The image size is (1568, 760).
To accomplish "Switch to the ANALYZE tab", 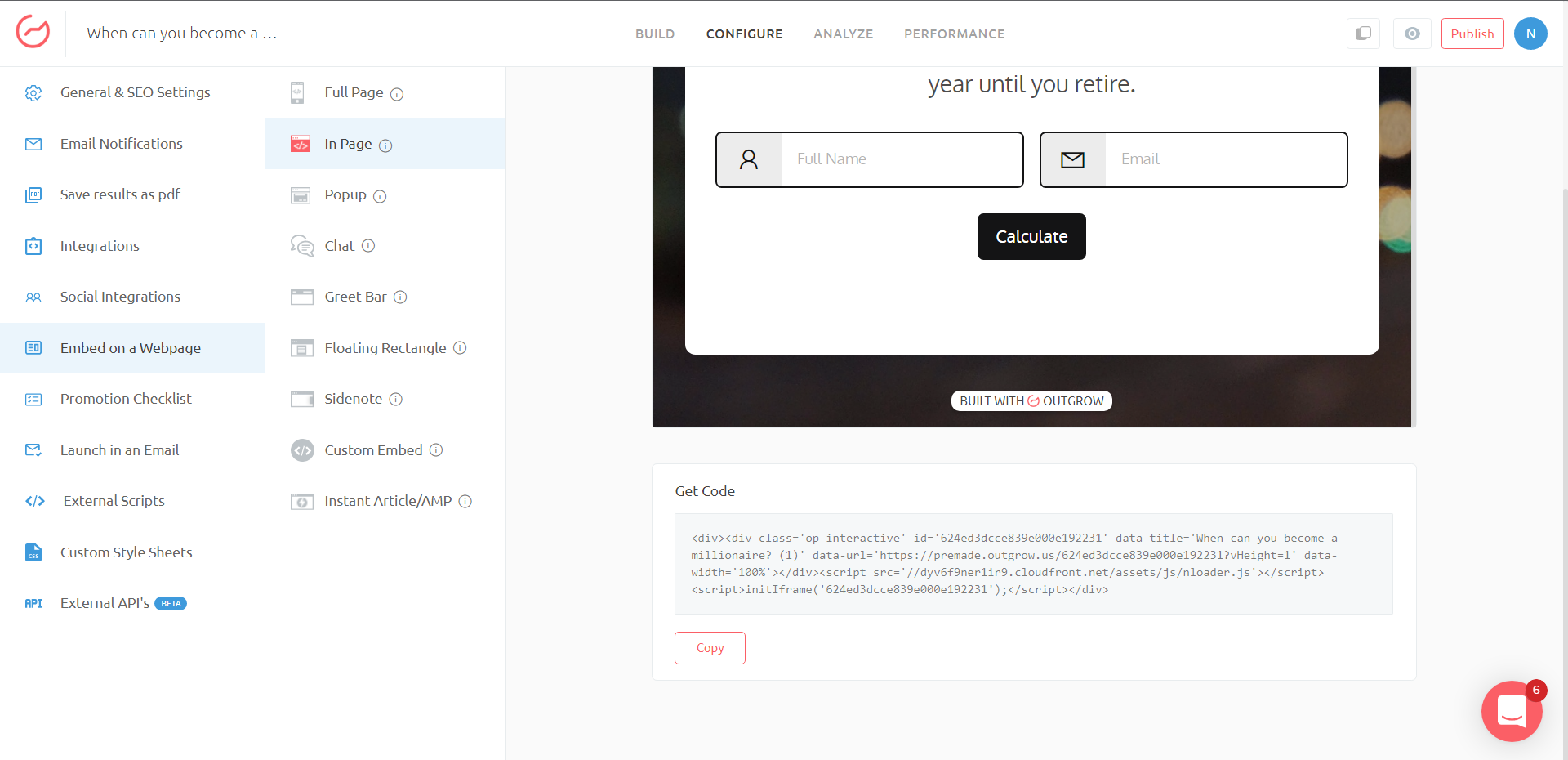I will pos(843,34).
